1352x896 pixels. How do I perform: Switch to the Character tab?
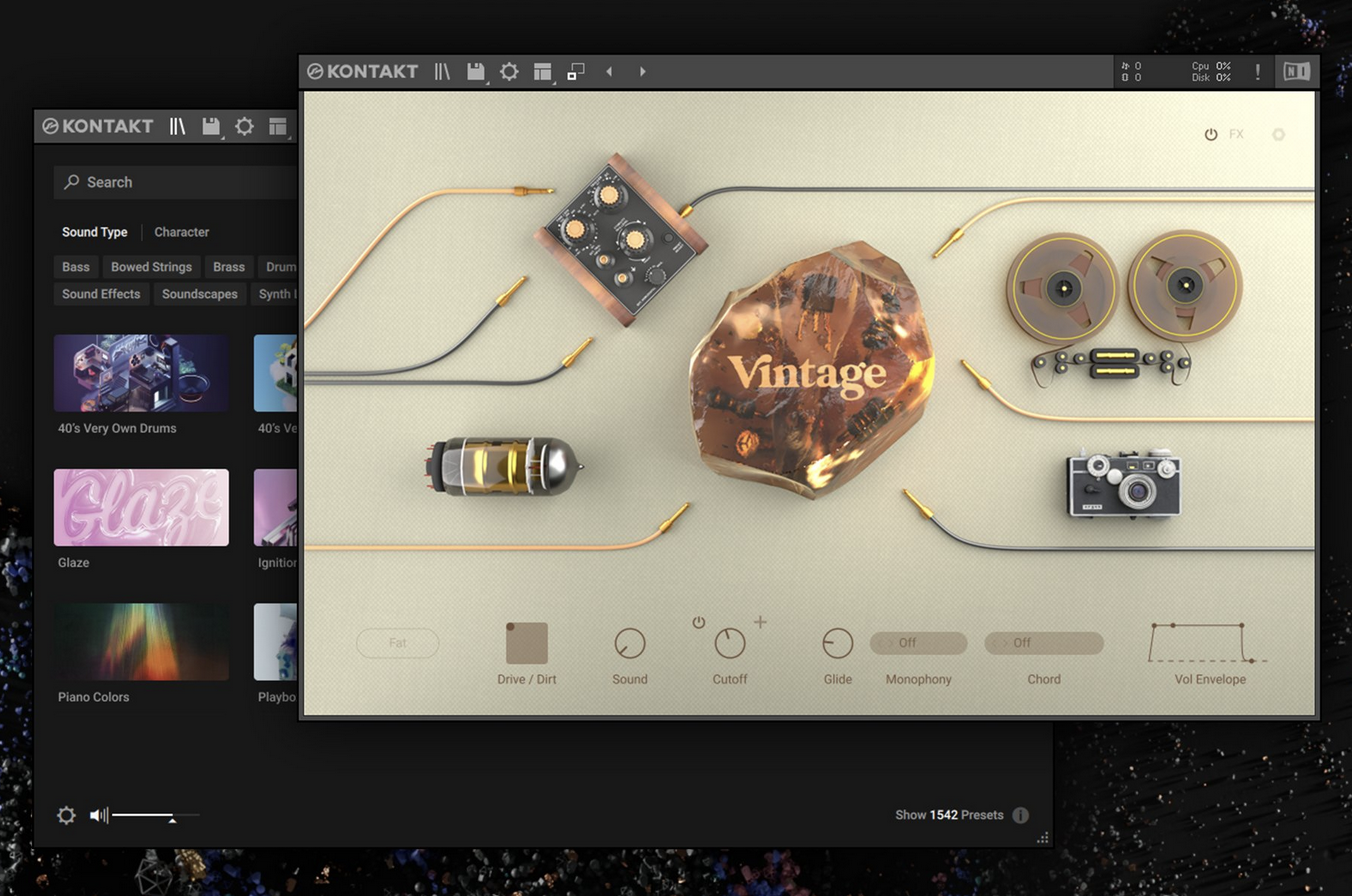click(181, 232)
